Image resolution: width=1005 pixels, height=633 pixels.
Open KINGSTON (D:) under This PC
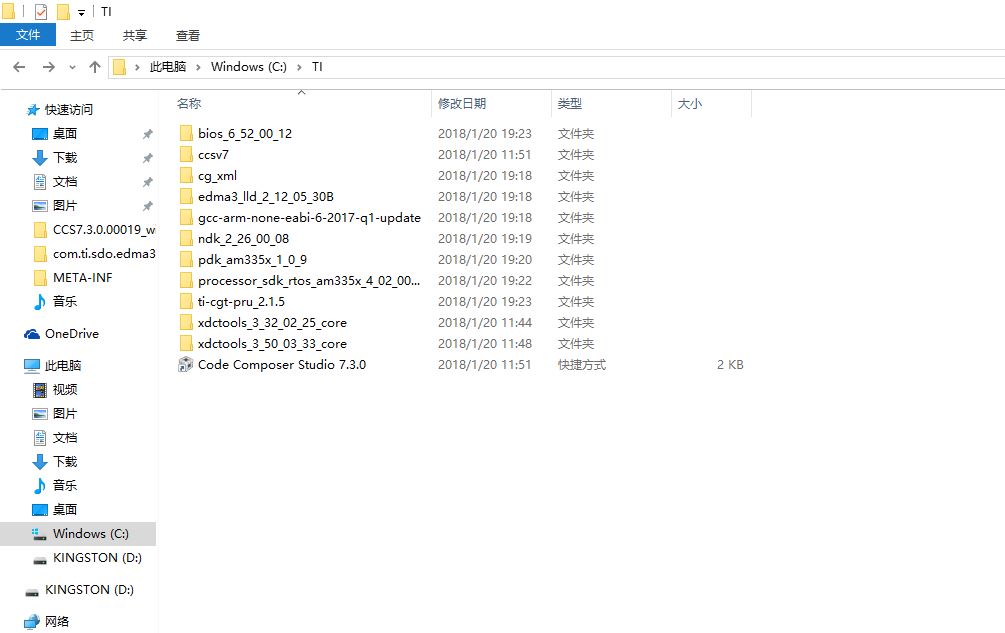click(97, 557)
